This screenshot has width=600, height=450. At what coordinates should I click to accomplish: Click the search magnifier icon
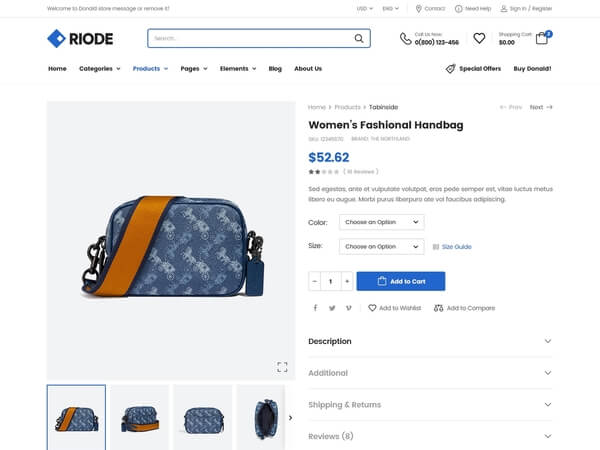pyautogui.click(x=359, y=38)
